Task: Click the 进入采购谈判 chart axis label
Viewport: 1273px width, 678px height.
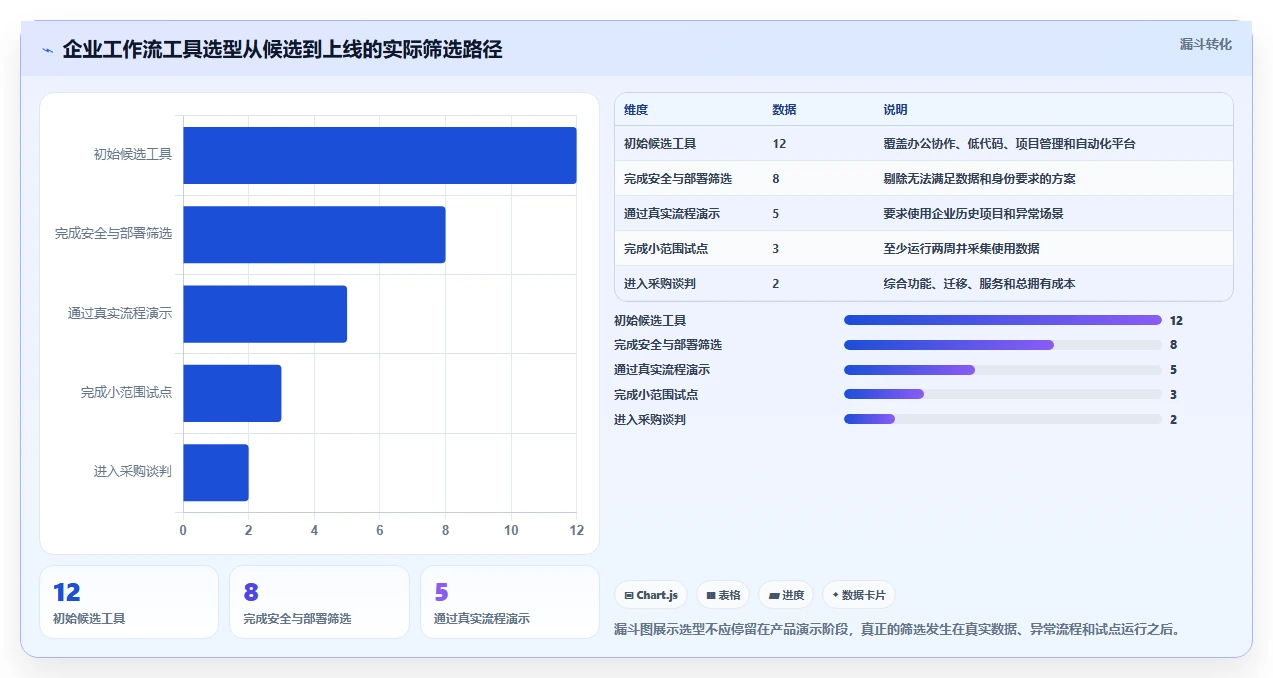Action: coord(133,472)
